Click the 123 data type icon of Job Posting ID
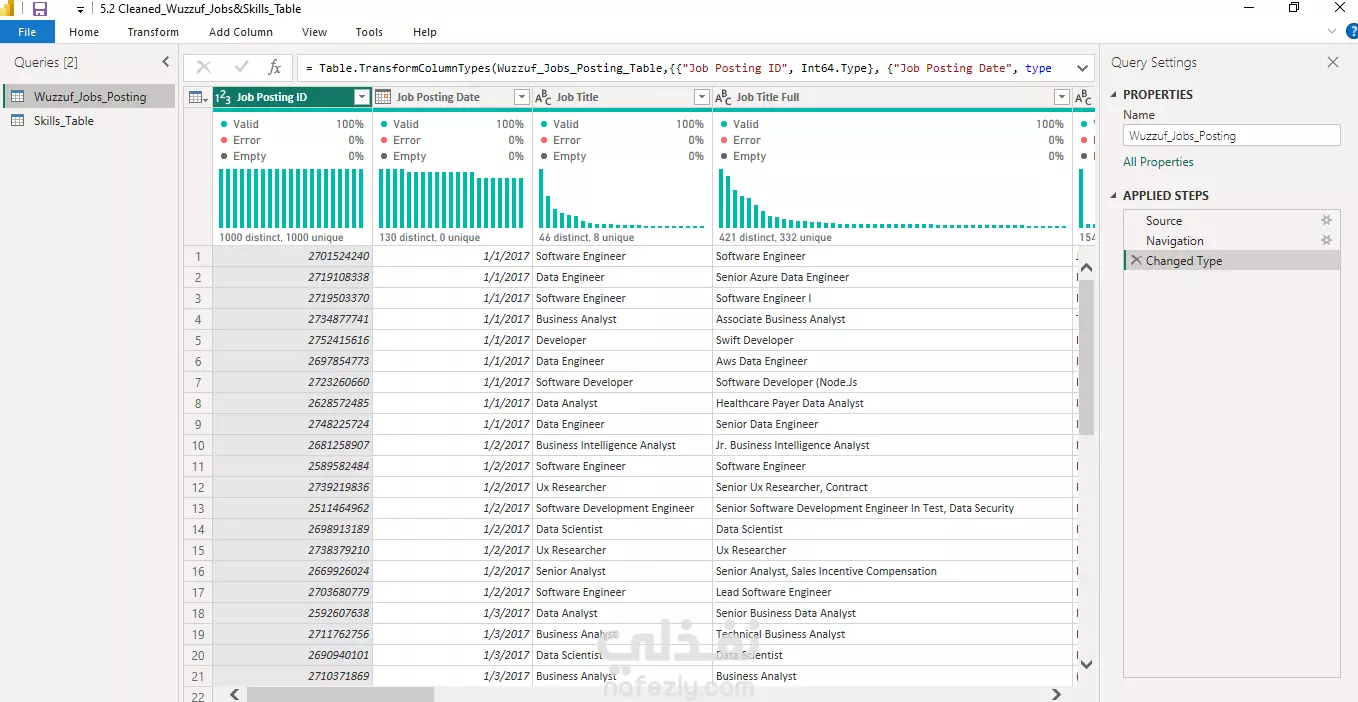Image resolution: width=1358 pixels, height=702 pixels. click(x=223, y=97)
